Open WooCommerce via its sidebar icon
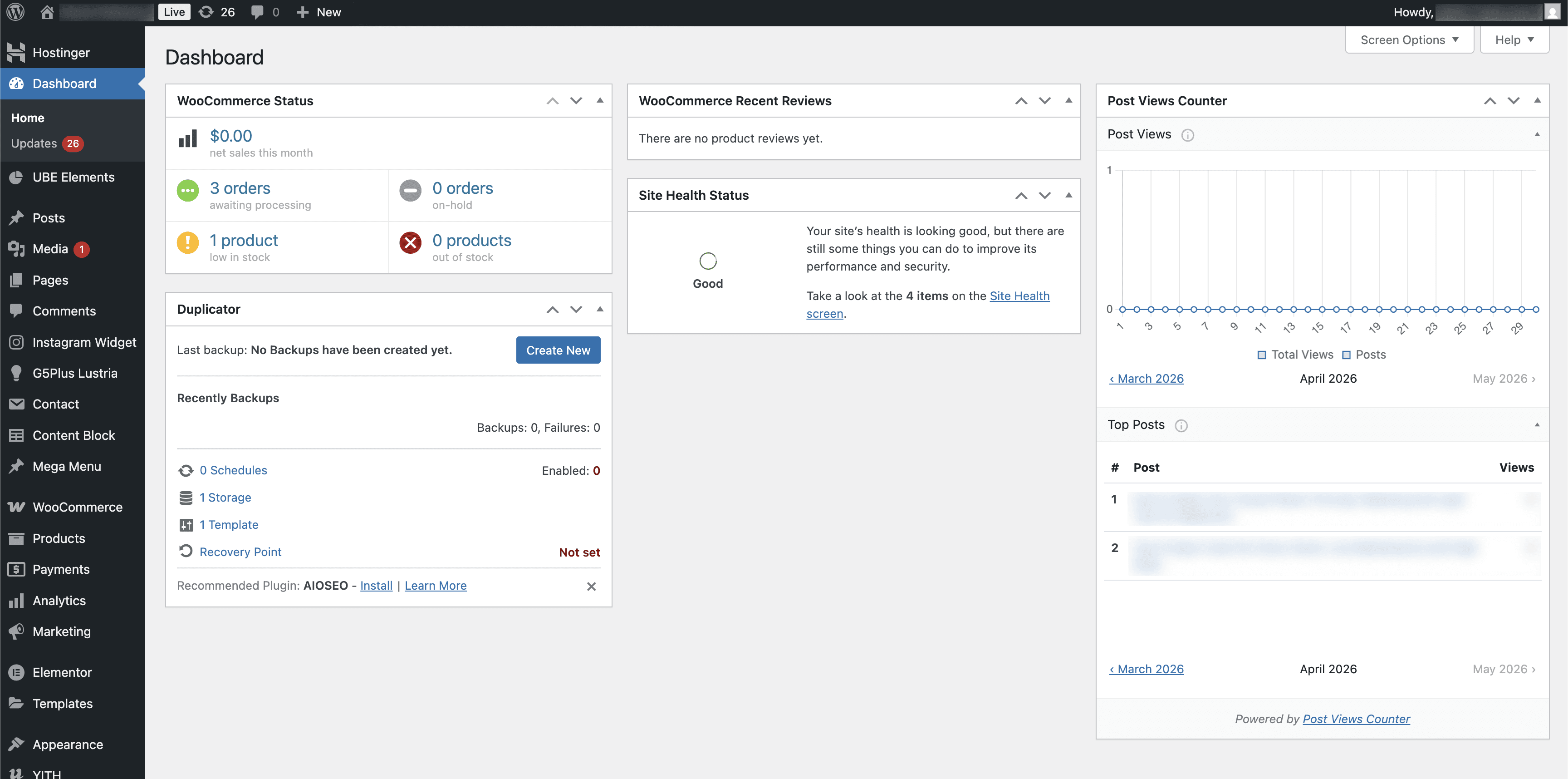The width and height of the screenshot is (1568, 779). (16, 506)
